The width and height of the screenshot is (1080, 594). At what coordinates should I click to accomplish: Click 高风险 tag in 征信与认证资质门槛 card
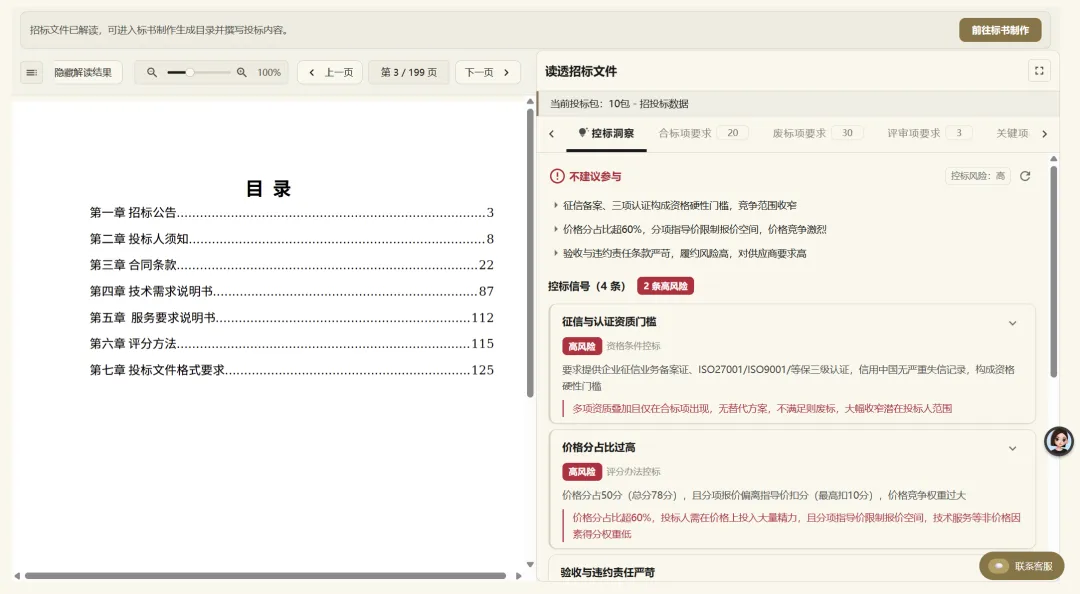[582, 346]
